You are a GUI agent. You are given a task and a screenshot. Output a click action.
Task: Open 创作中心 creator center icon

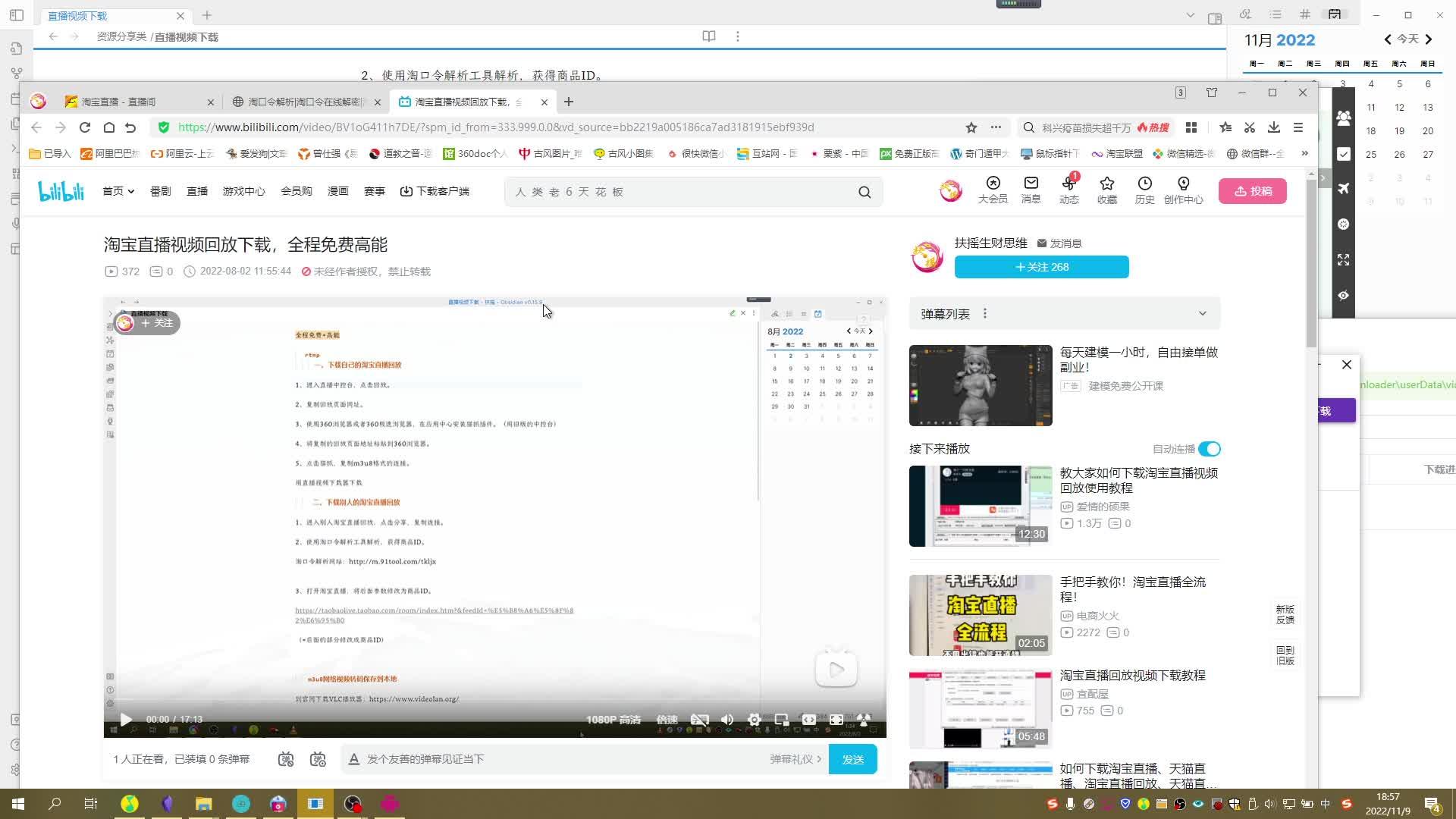coord(1184,190)
